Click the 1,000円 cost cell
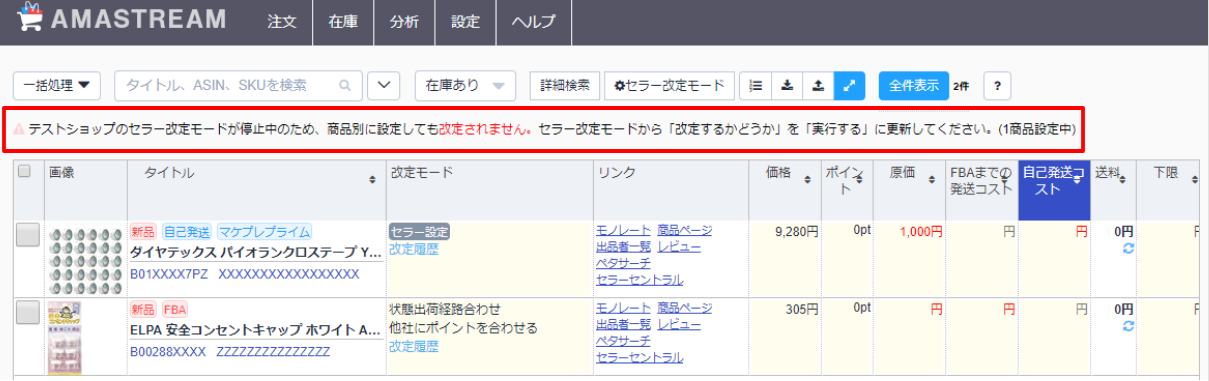 [909, 259]
